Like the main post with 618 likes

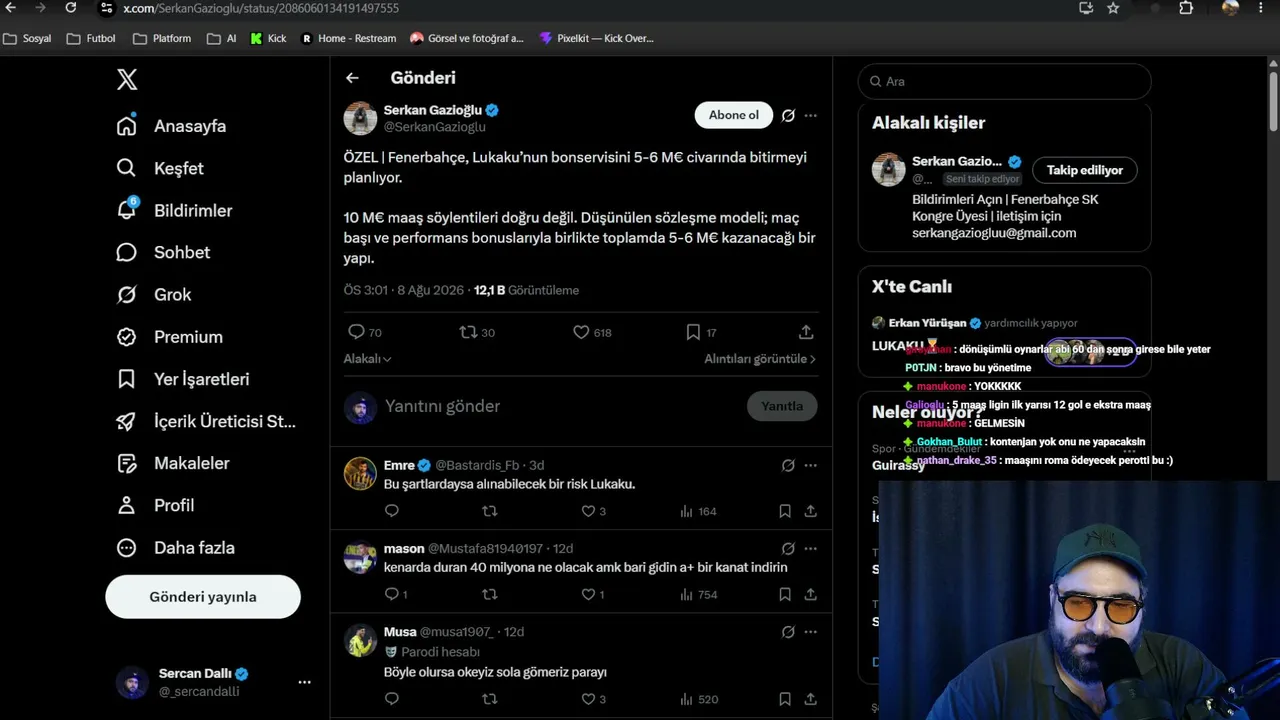click(x=581, y=332)
